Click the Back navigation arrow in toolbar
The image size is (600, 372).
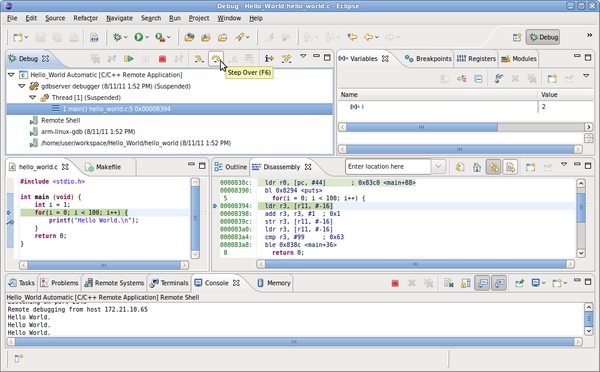pyautogui.click(x=368, y=37)
